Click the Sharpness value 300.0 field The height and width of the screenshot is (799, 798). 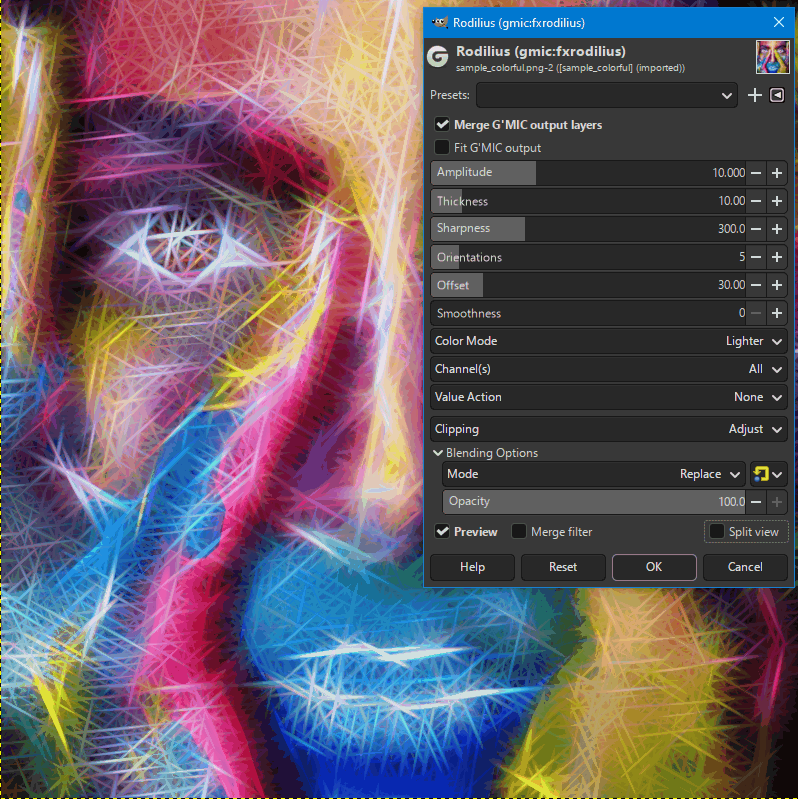(731, 229)
